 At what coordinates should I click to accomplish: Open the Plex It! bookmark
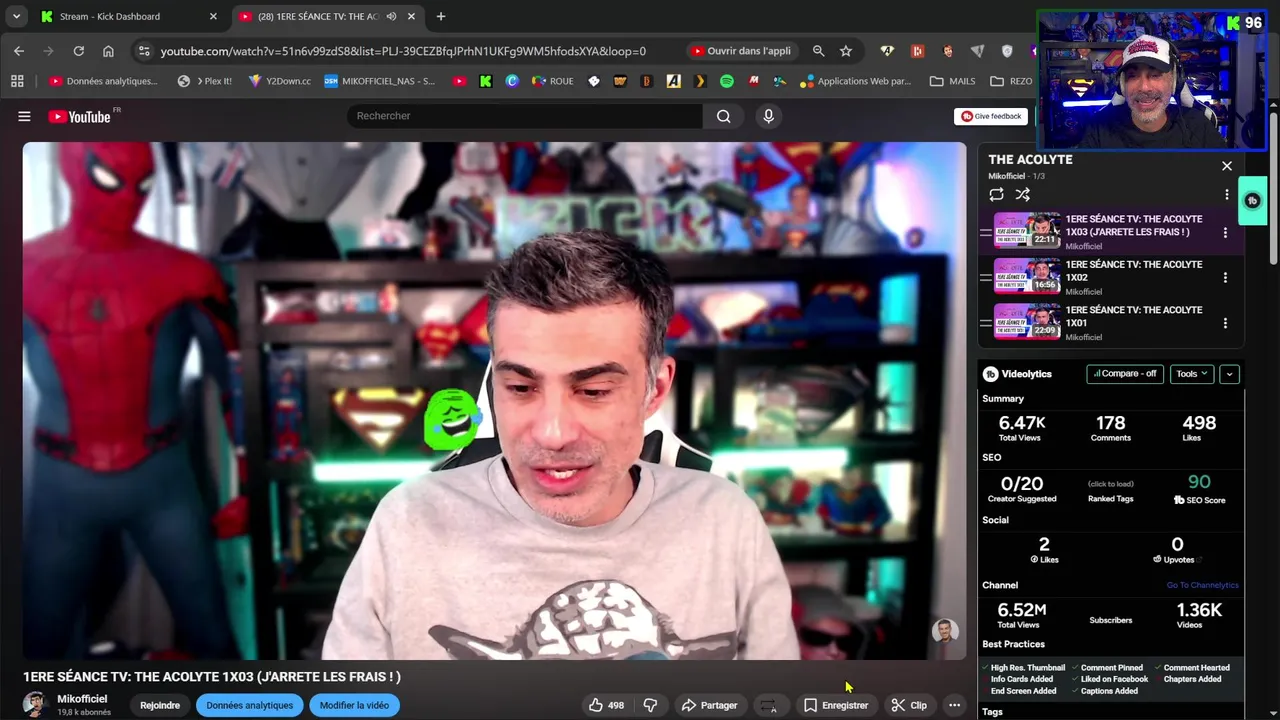(205, 81)
